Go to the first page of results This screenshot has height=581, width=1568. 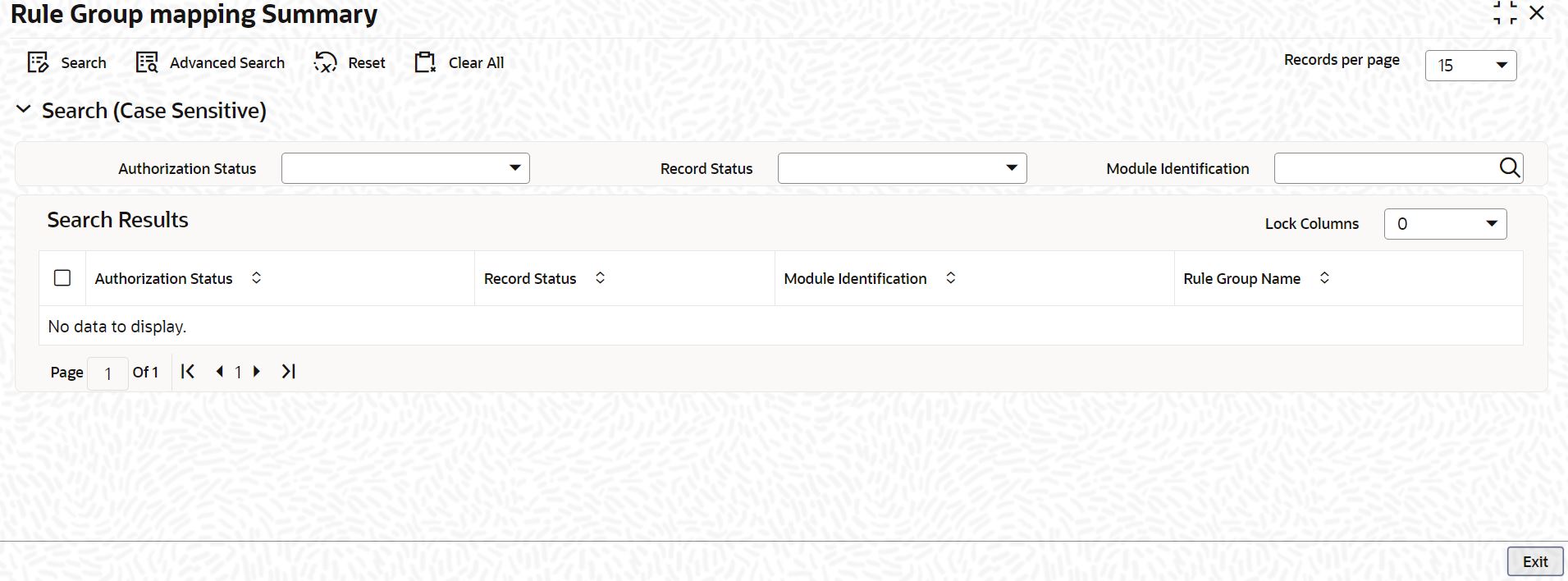click(x=188, y=372)
